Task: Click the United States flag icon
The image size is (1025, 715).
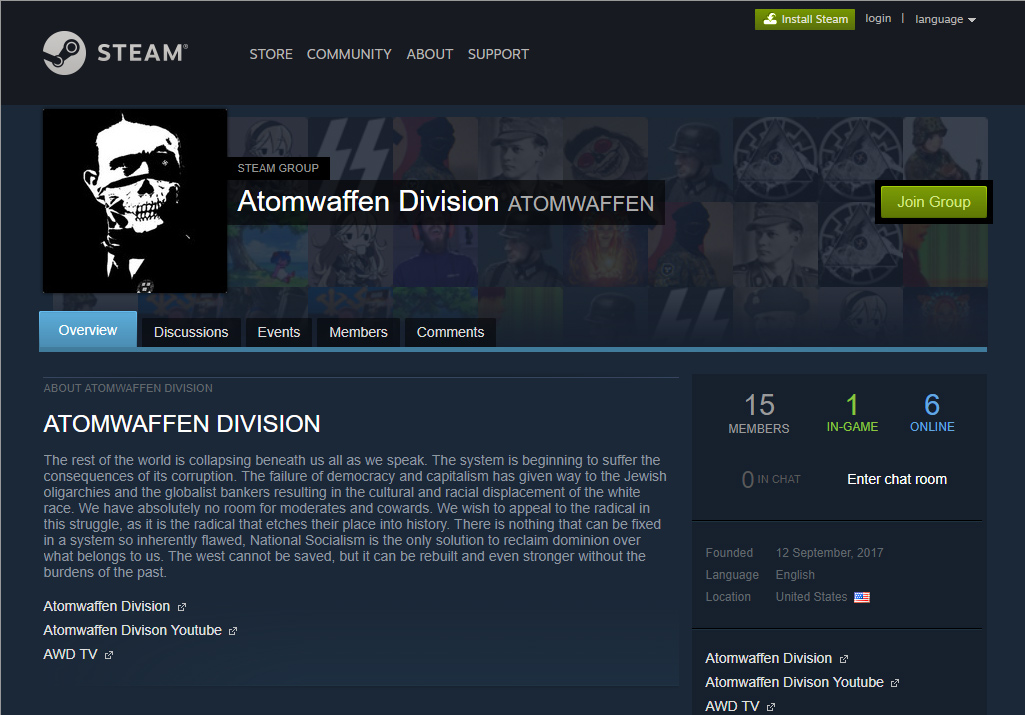Action: 862,597
